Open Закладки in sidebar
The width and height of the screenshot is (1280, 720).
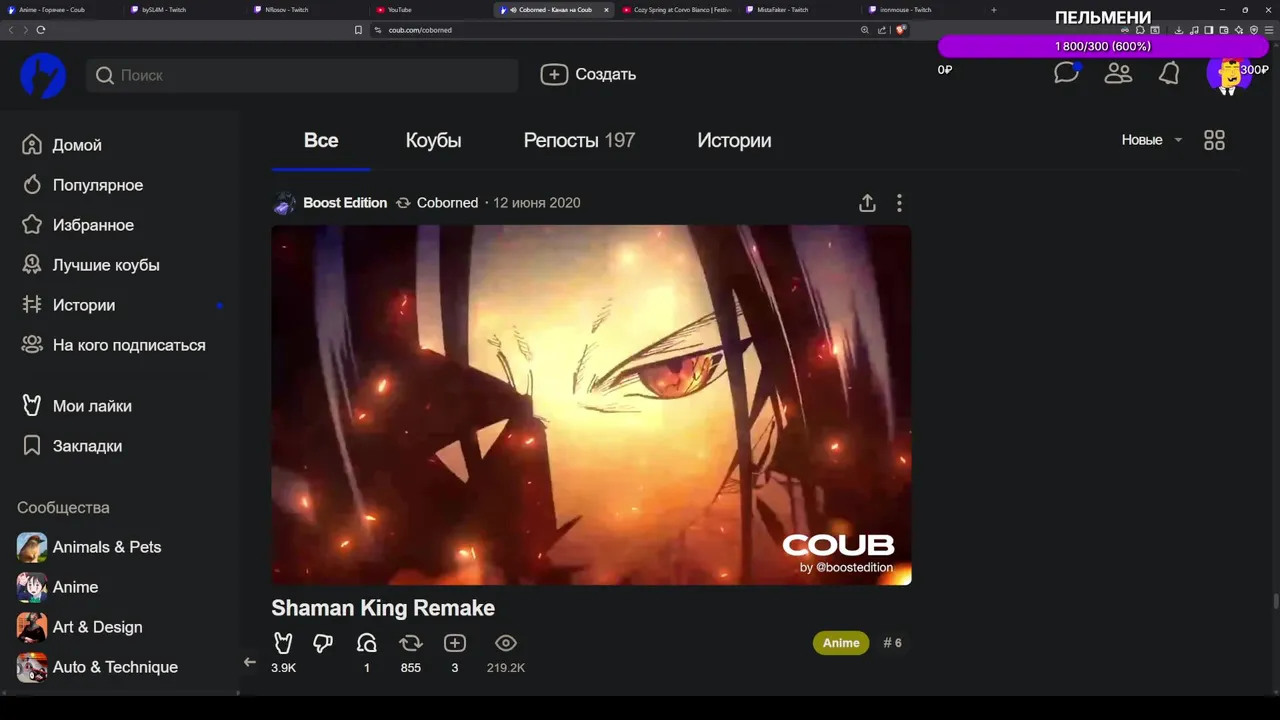tap(72, 446)
